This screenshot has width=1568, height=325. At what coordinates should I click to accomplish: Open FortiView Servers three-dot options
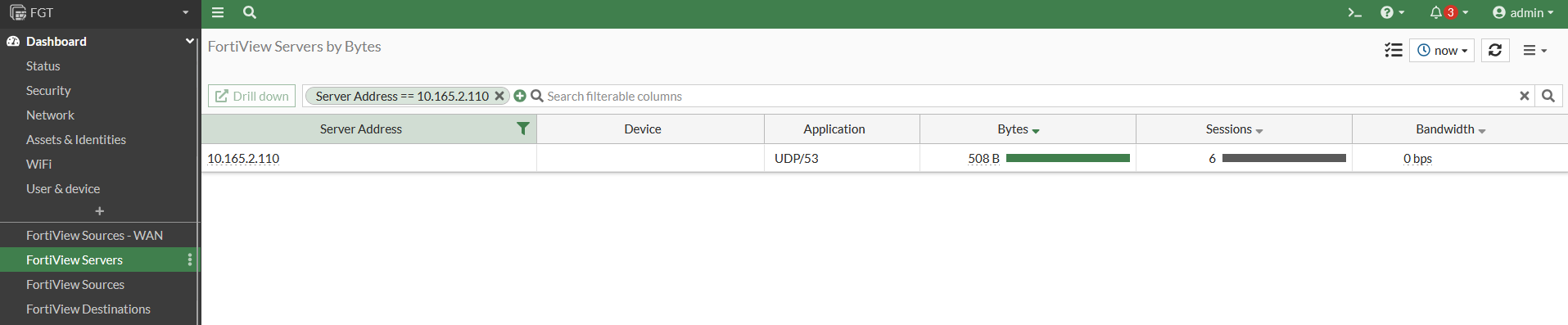(190, 260)
